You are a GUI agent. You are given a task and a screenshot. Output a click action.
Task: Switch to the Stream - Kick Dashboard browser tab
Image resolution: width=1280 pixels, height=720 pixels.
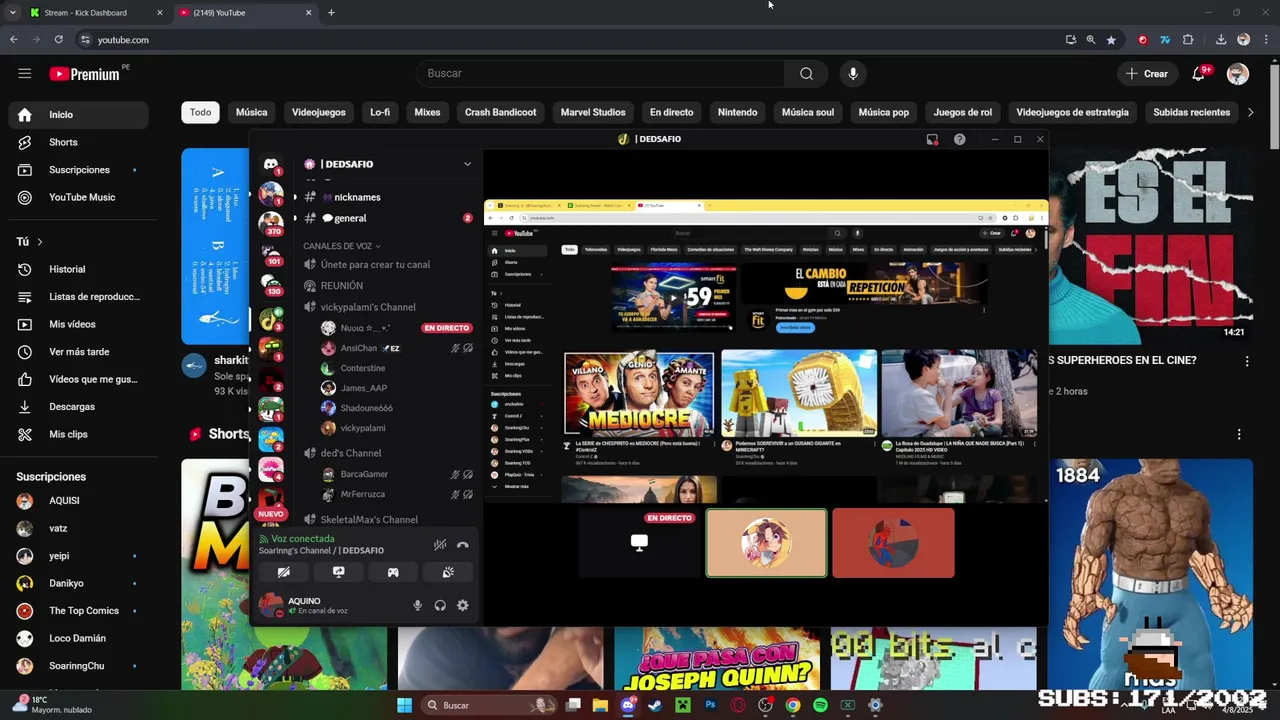point(96,13)
